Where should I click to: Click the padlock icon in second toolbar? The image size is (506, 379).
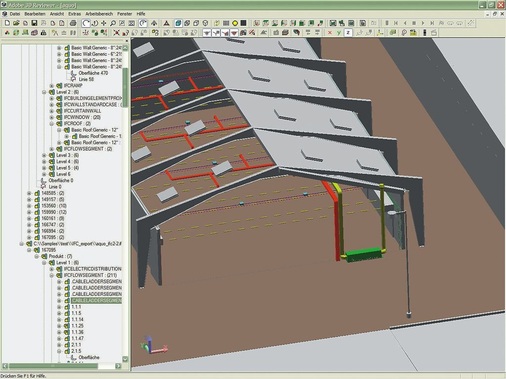(x=43, y=33)
